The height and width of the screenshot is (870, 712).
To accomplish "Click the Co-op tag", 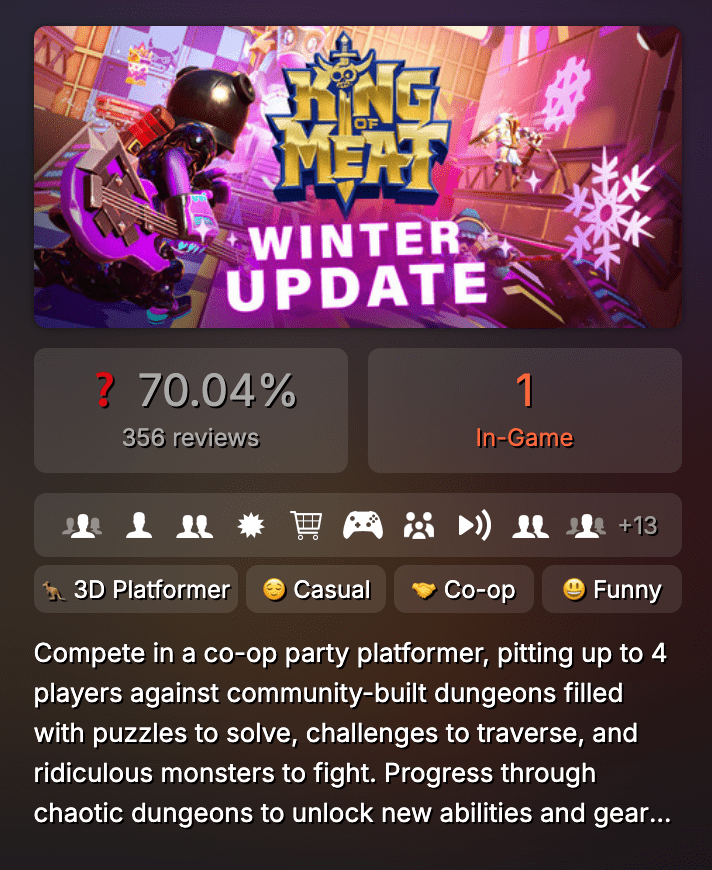I will coord(464,589).
